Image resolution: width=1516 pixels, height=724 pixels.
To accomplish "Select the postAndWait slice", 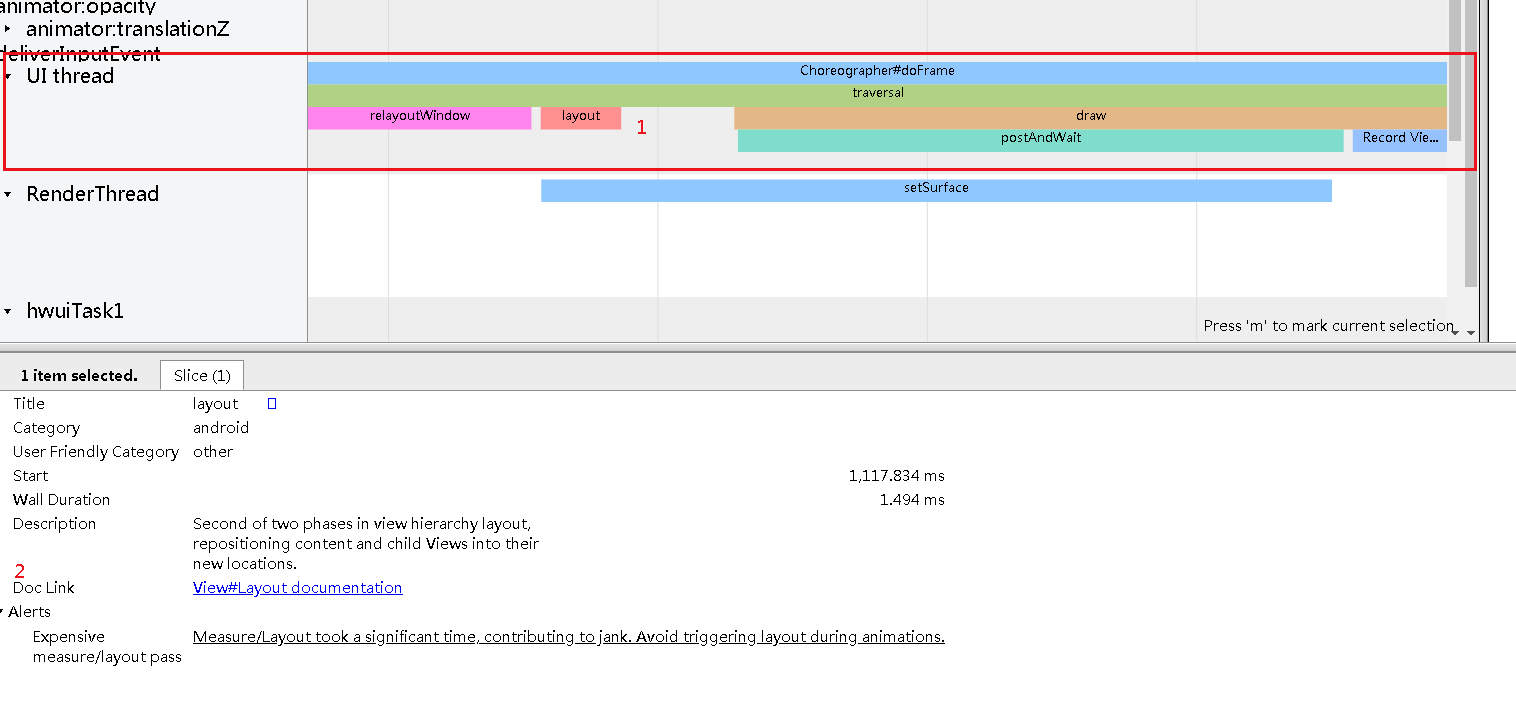I will tap(1041, 140).
